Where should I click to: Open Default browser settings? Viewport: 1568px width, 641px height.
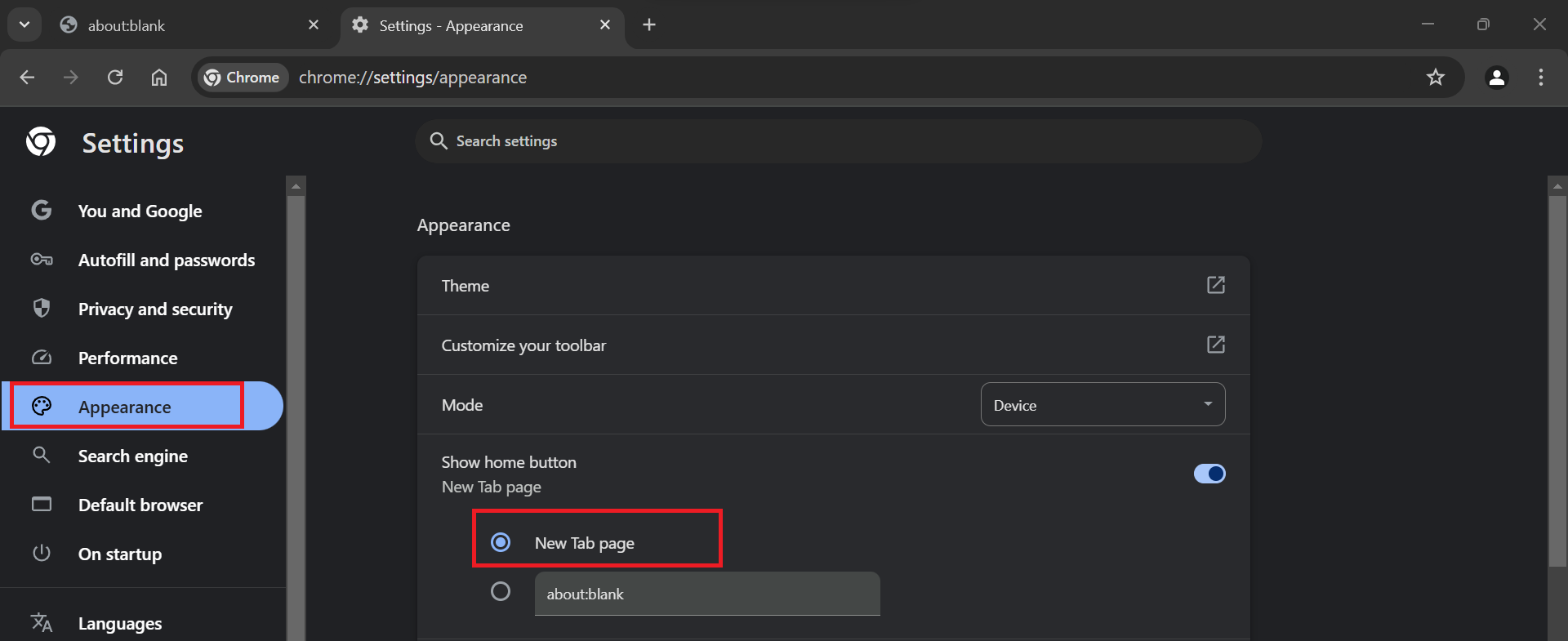143,505
